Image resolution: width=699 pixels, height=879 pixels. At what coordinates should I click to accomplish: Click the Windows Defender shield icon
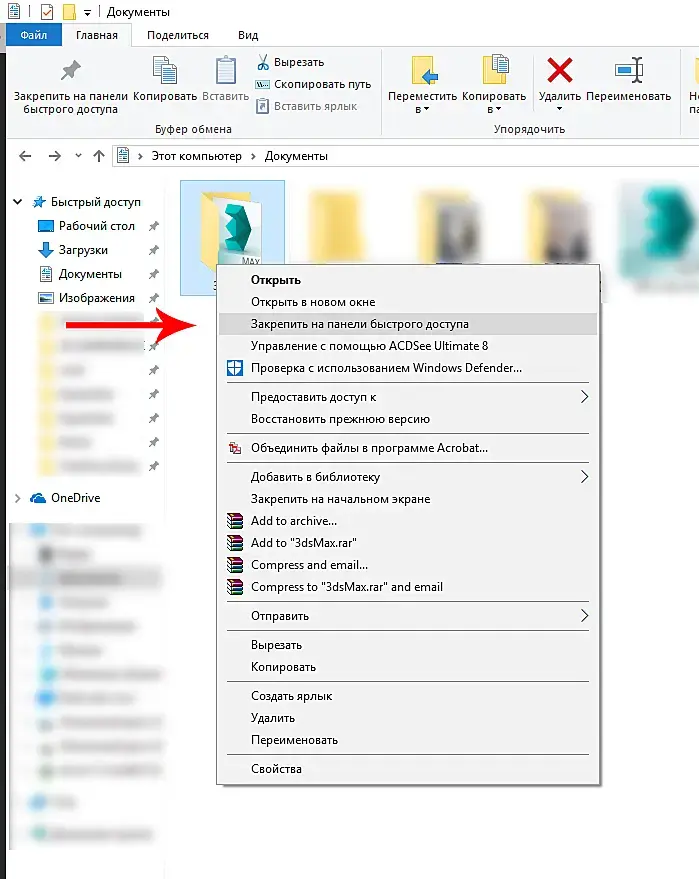tap(235, 368)
